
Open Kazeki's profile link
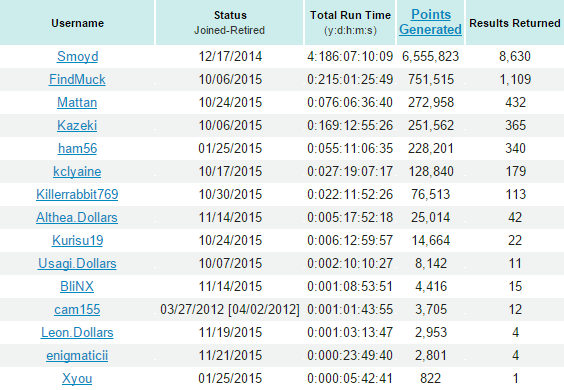click(77, 126)
